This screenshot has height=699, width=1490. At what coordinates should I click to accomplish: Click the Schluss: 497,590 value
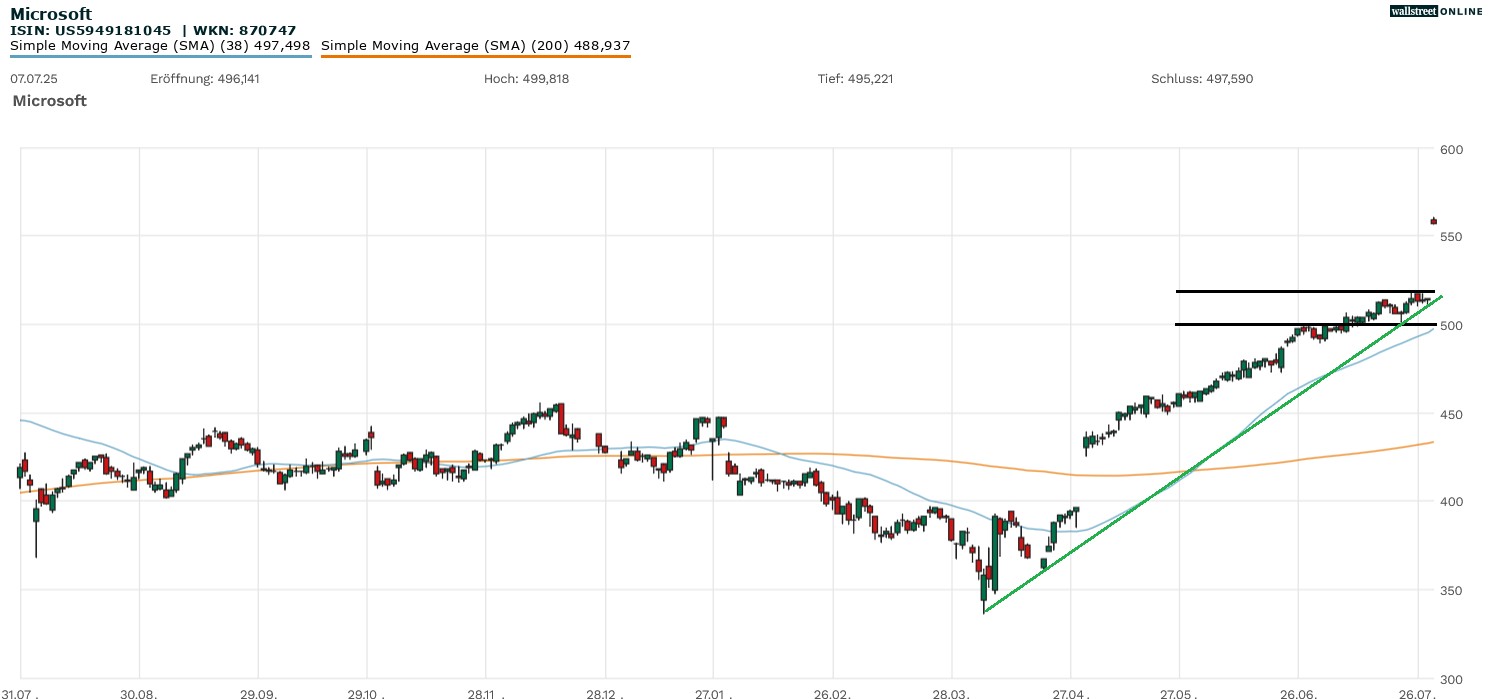(1202, 79)
